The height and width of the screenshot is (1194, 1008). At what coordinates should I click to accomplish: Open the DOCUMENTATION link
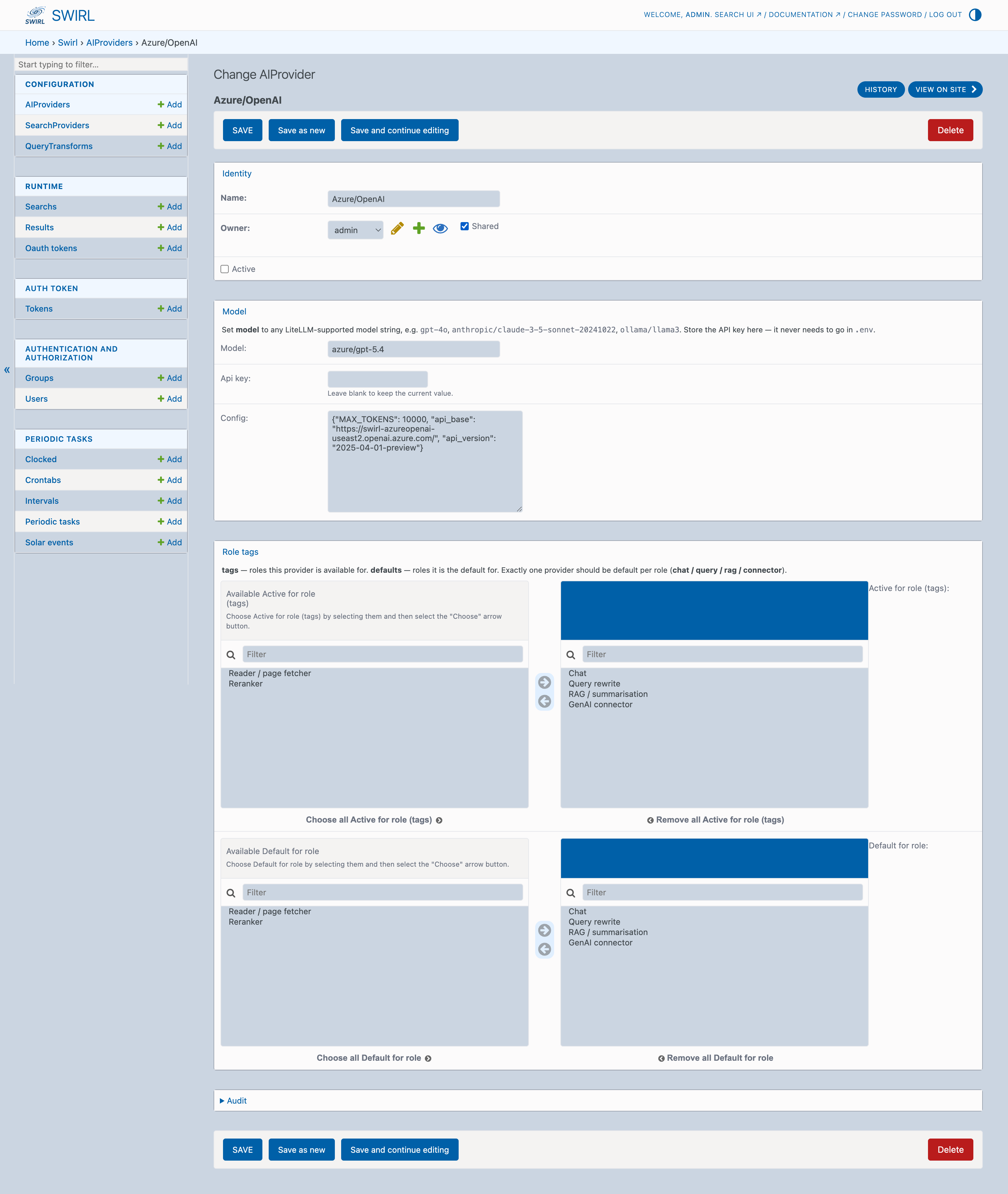[805, 15]
